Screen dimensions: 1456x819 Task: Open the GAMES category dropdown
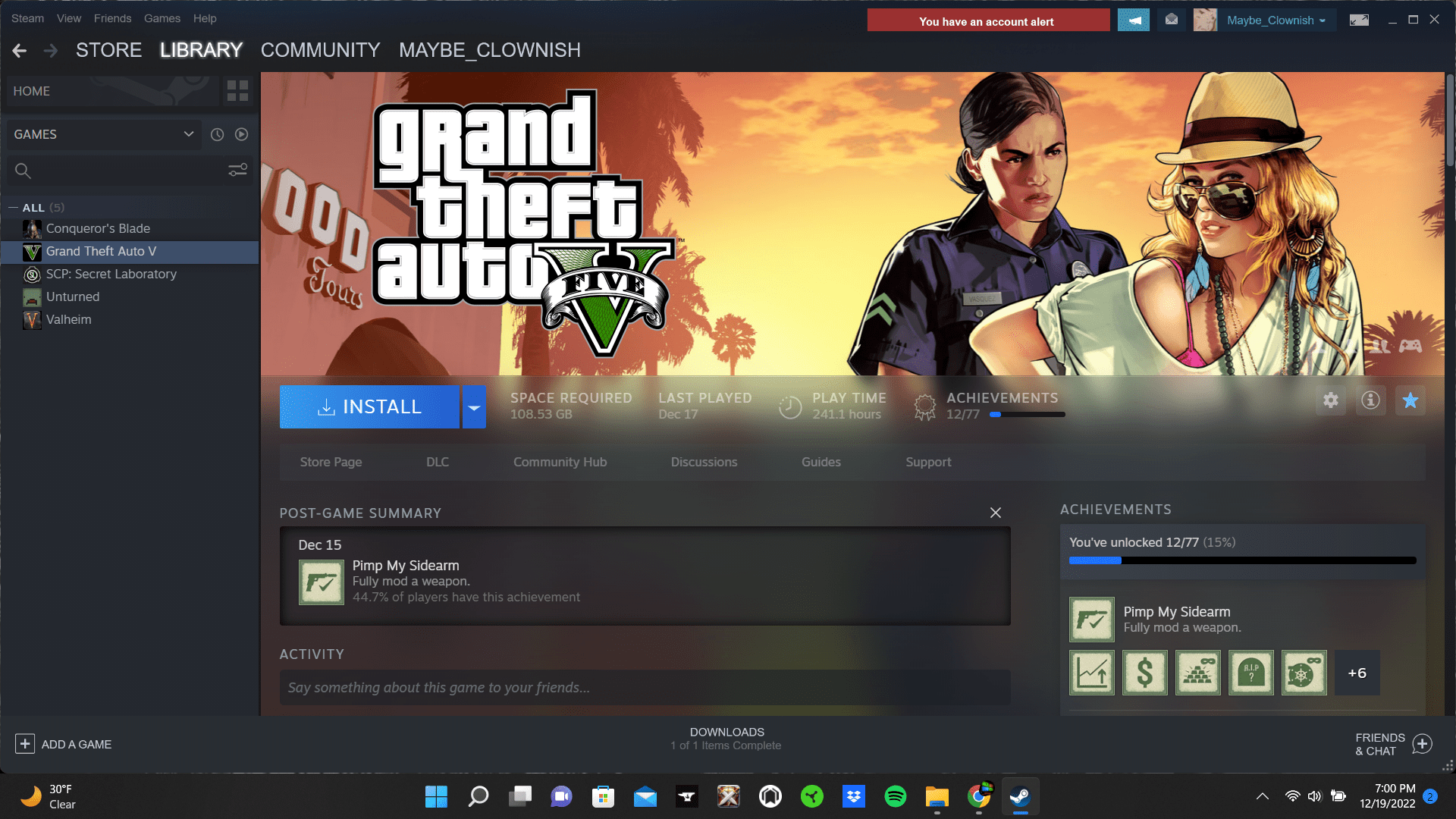click(x=188, y=134)
